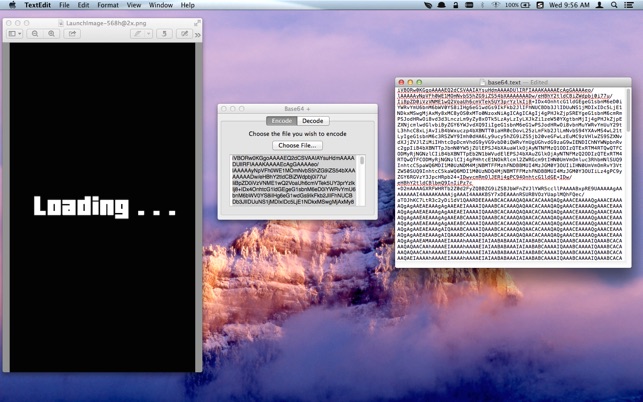643x402 pixels.
Task: Expand the pen highlight tool dropdown
Action: tap(149, 34)
